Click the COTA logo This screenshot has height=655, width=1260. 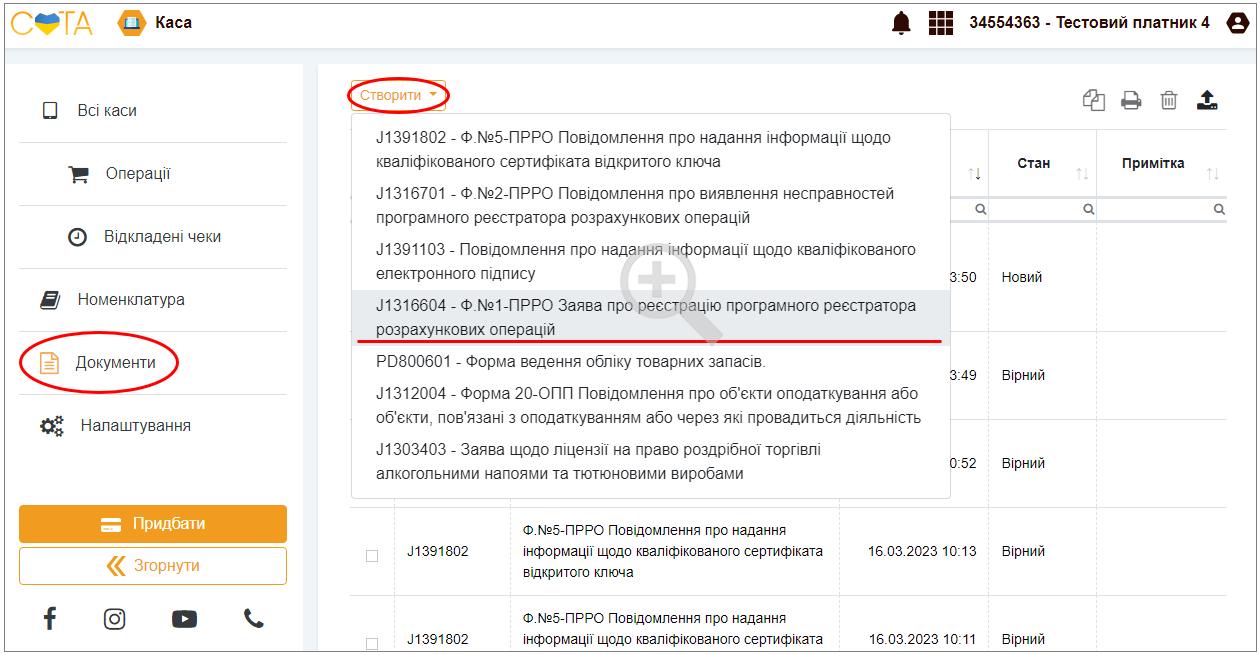(x=52, y=22)
